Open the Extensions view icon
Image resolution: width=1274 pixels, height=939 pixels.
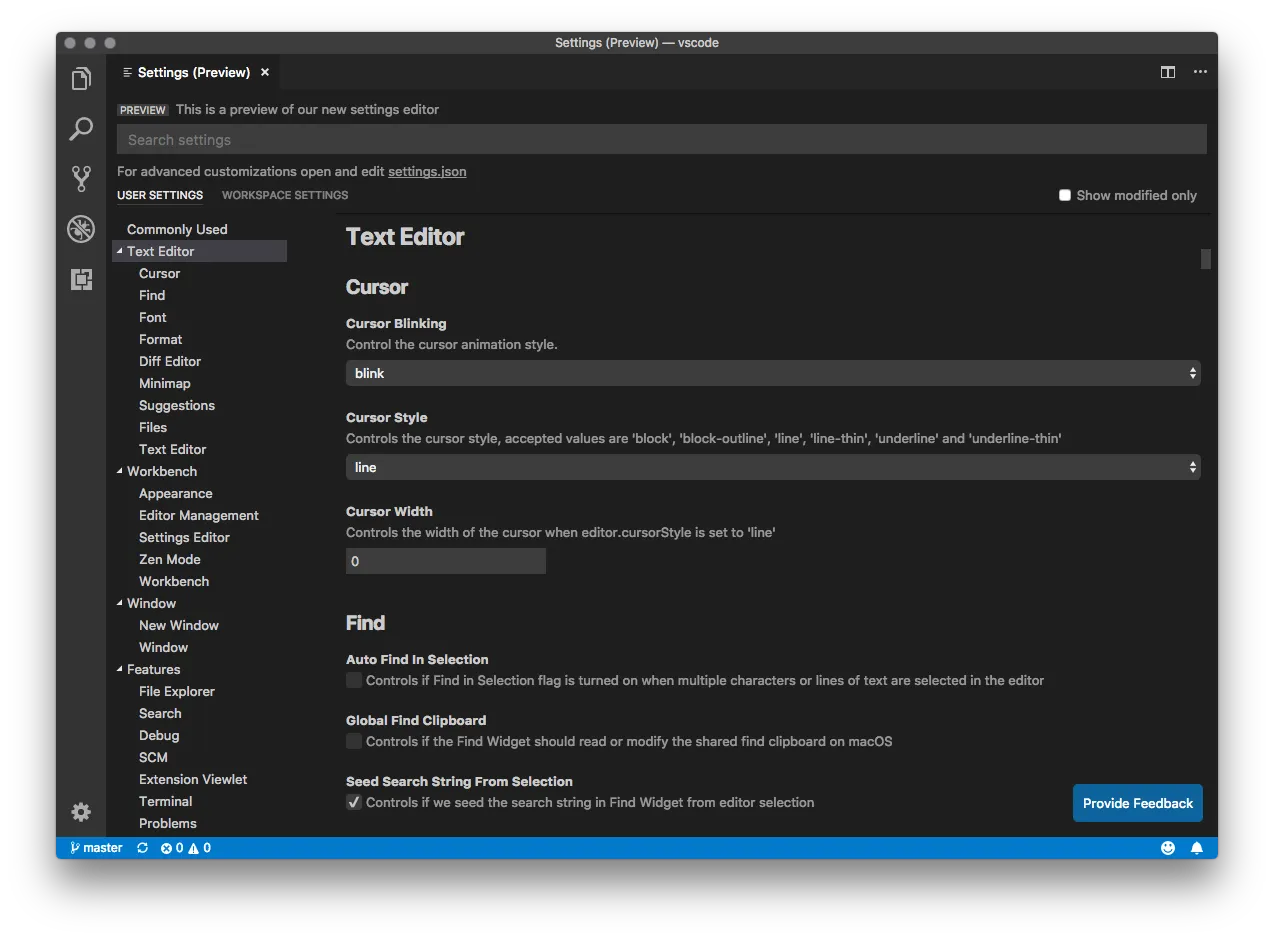pos(81,280)
